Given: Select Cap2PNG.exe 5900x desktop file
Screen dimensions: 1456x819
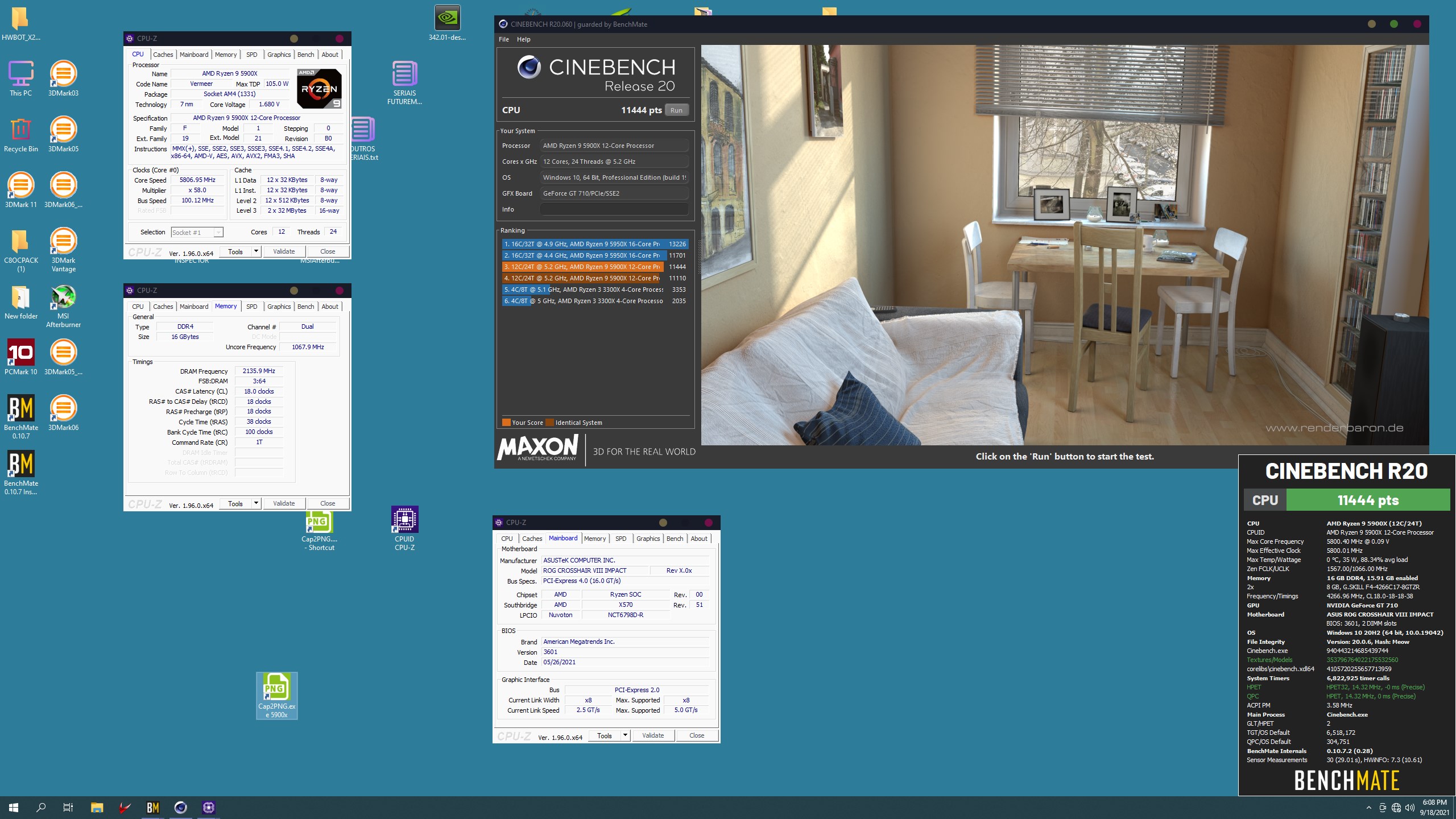Looking at the screenshot, I should point(277,696).
